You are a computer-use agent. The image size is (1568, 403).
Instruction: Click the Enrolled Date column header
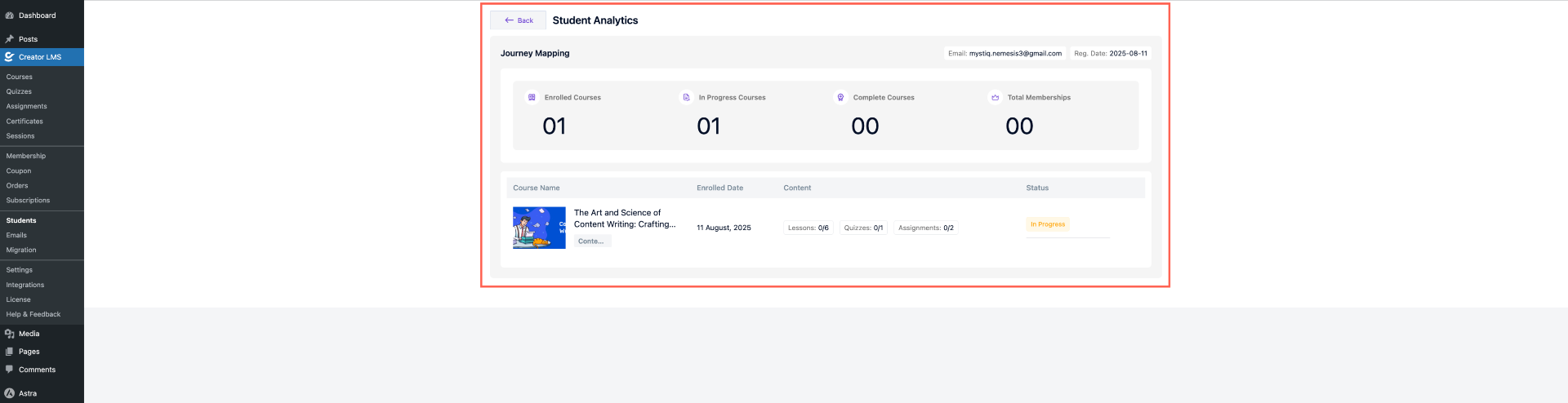[719, 188]
